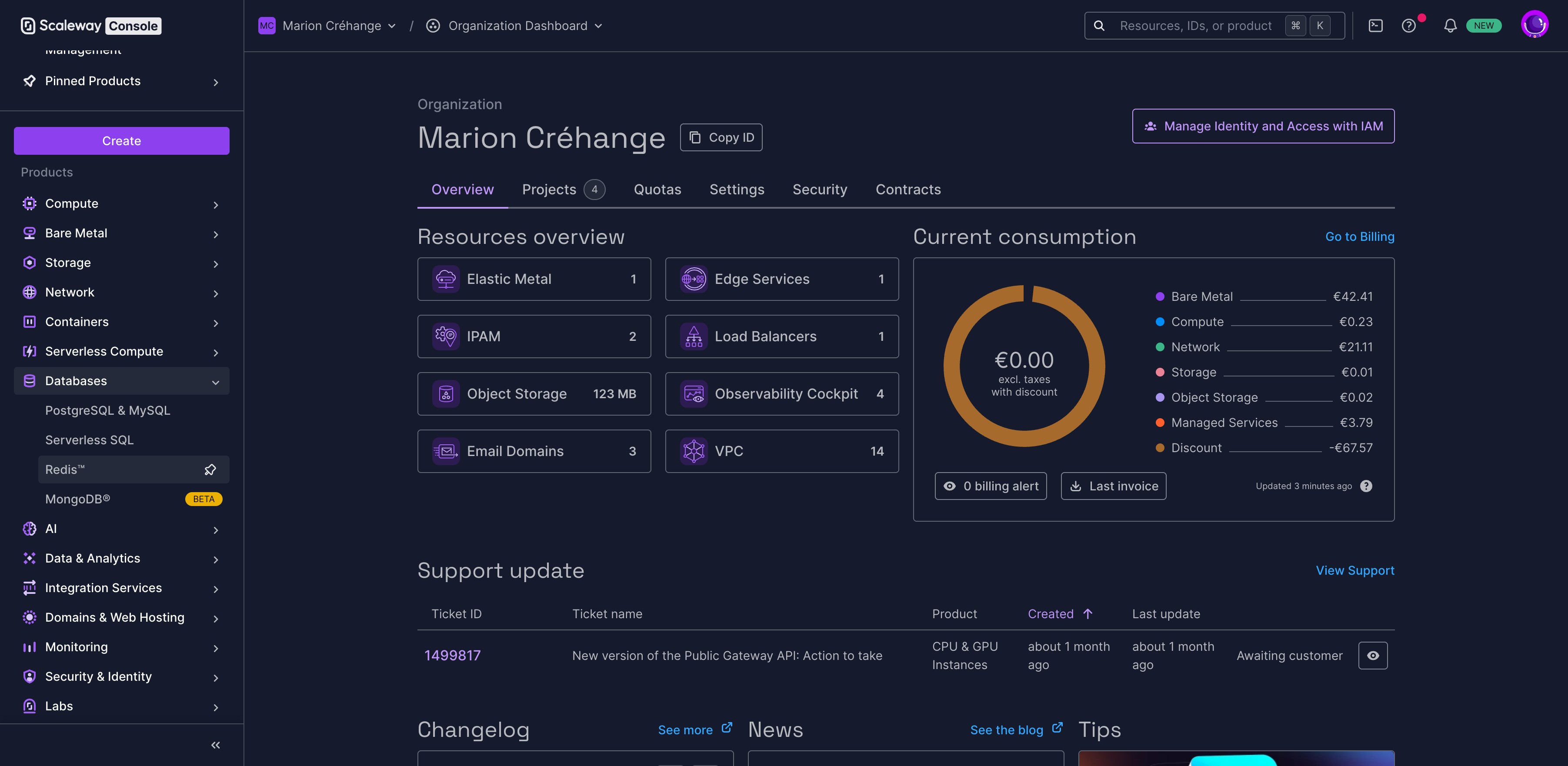Viewport: 1568px width, 766px height.
Task: Click the Monitoring bars icon
Action: (29, 647)
